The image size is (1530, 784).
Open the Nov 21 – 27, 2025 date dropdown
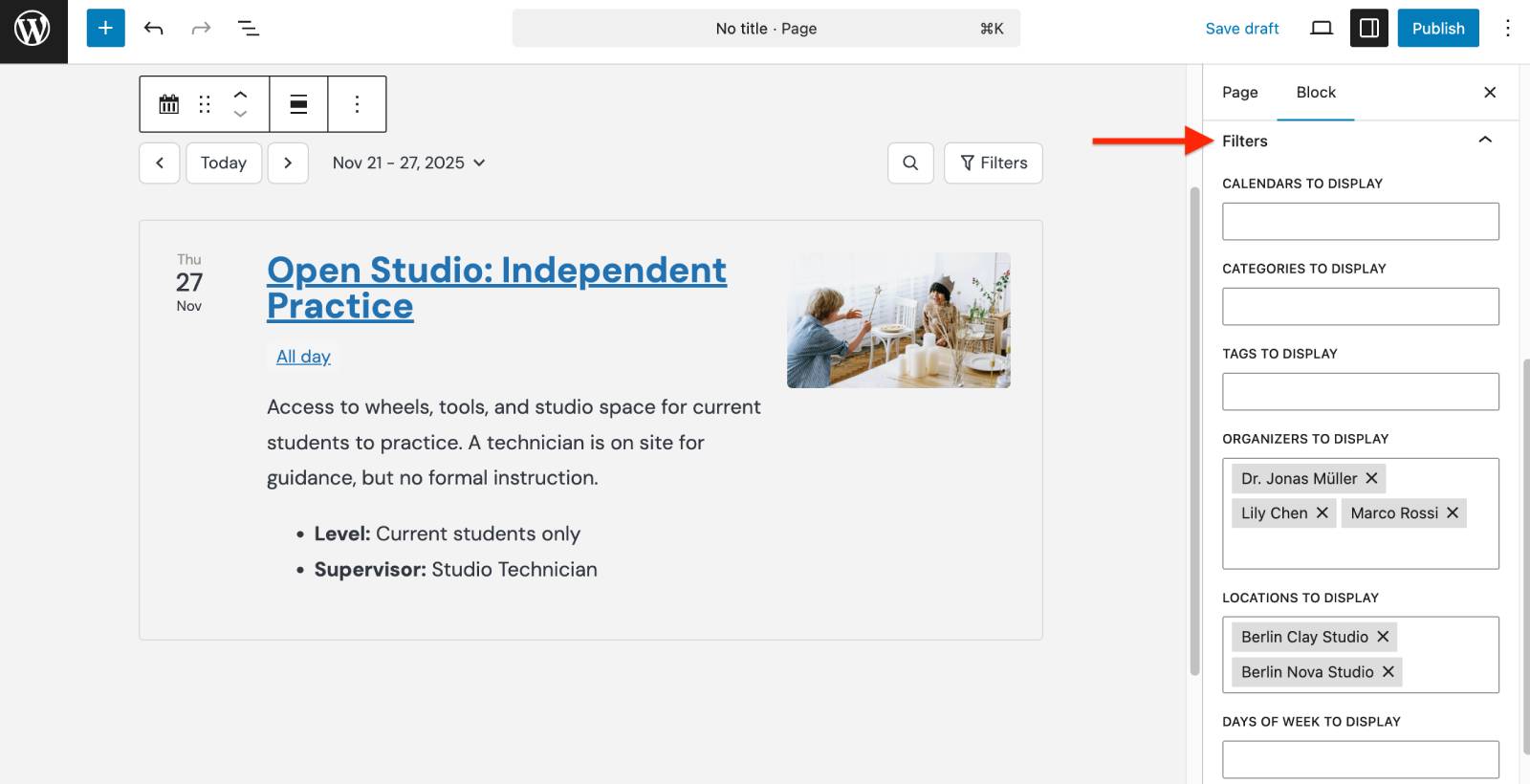(408, 163)
